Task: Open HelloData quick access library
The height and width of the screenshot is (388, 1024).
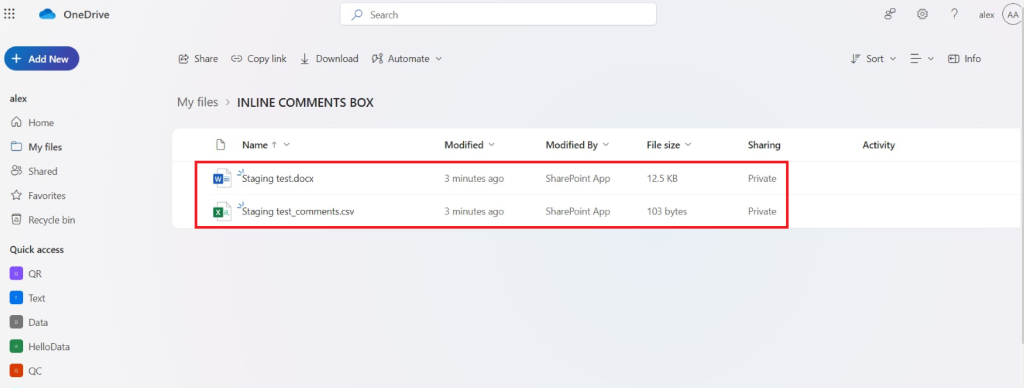Action: (x=41, y=347)
